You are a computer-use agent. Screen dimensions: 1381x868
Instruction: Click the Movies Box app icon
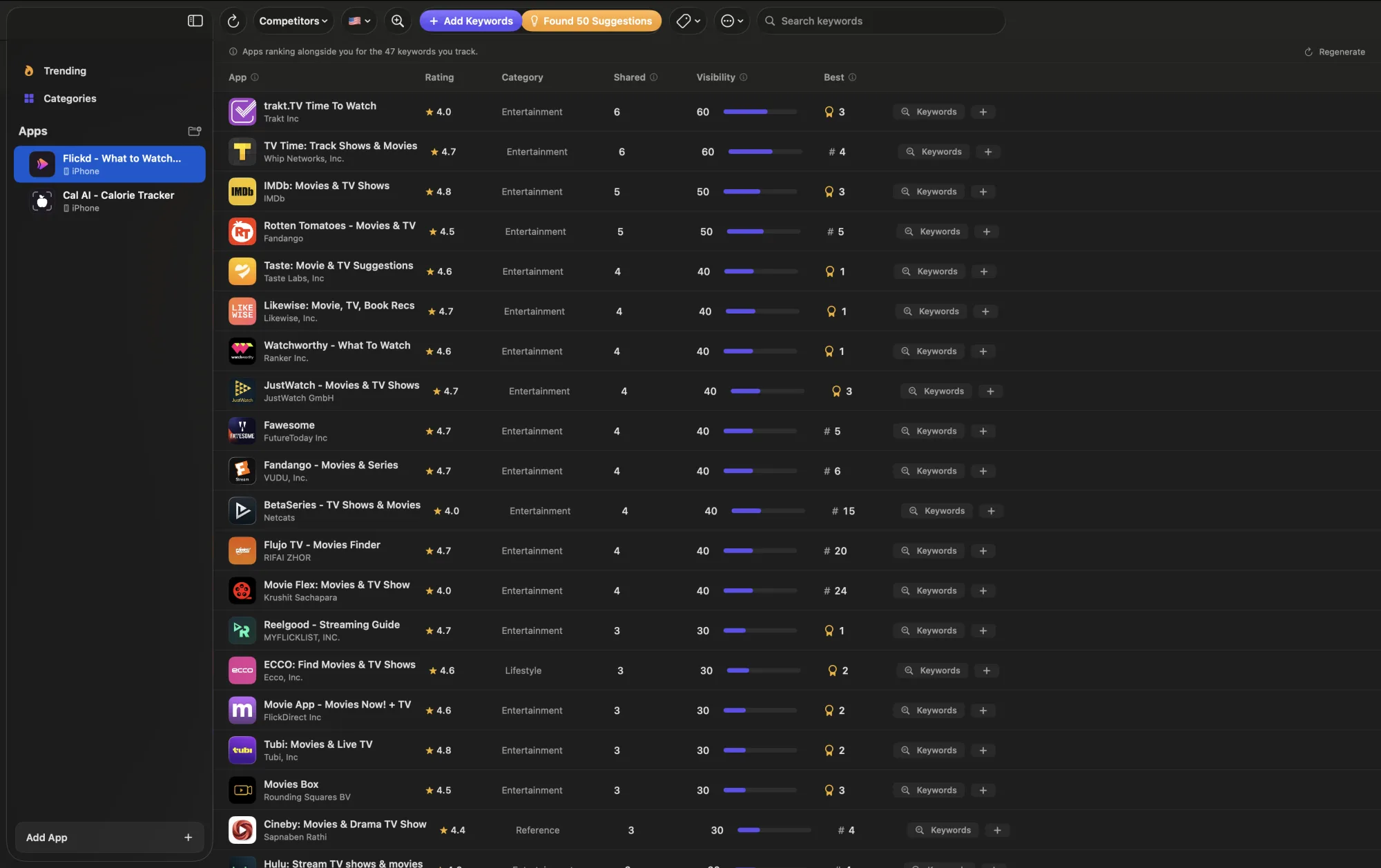(242, 790)
